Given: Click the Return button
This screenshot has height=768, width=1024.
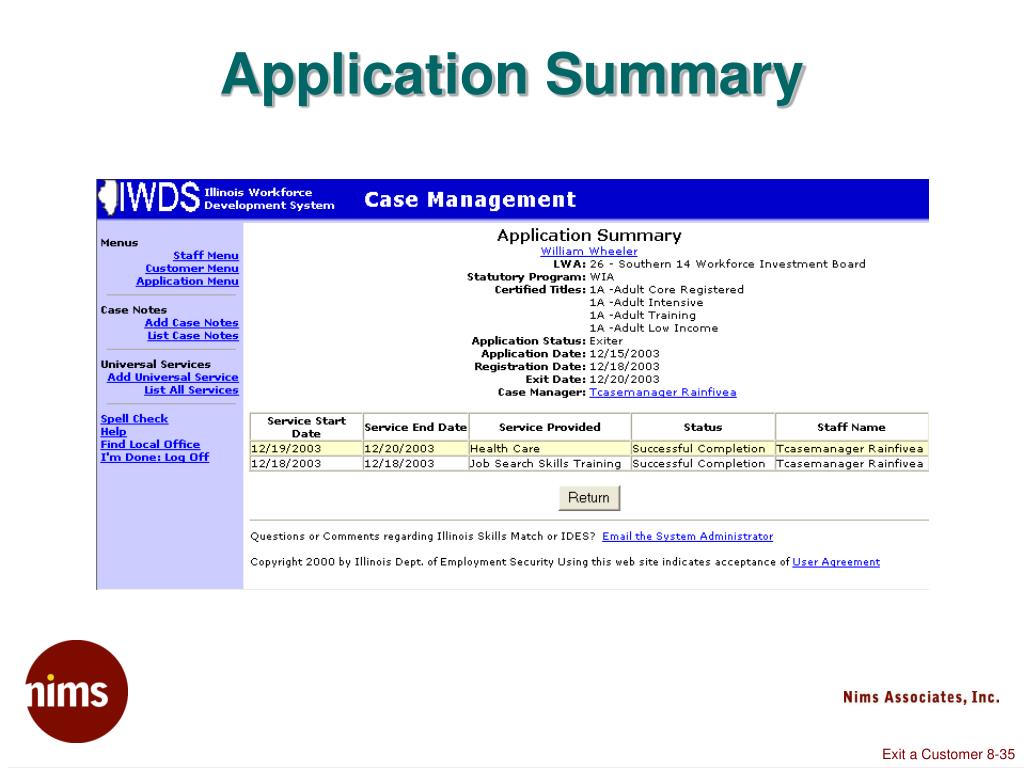Looking at the screenshot, I should point(589,498).
